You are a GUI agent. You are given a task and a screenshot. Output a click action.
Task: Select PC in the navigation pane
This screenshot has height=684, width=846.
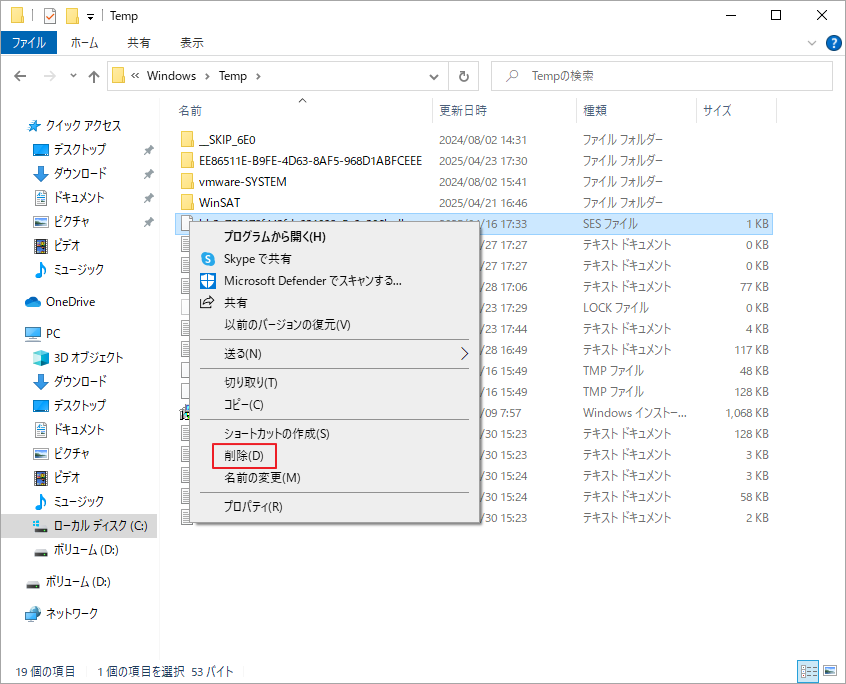coord(53,333)
